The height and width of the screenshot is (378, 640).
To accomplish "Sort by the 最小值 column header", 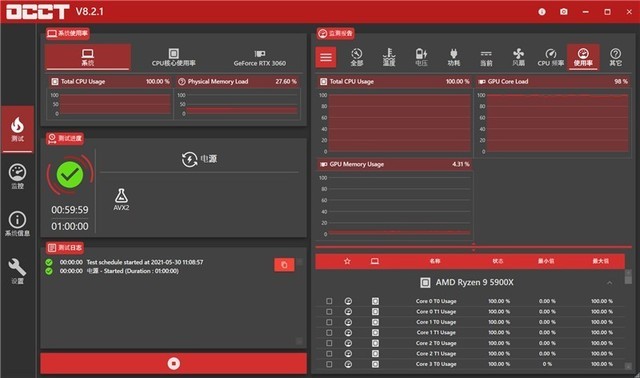I will (546, 261).
